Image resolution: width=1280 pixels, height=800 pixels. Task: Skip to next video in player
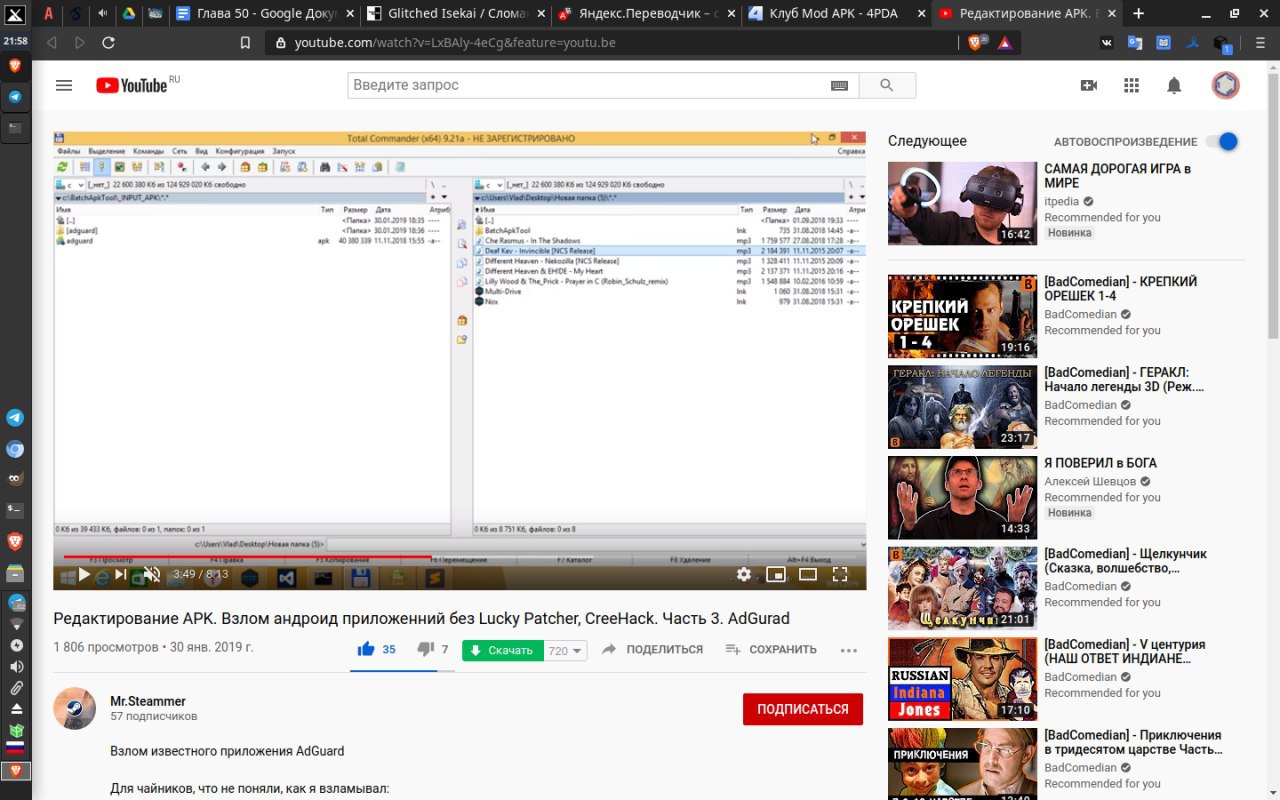pyautogui.click(x=120, y=575)
